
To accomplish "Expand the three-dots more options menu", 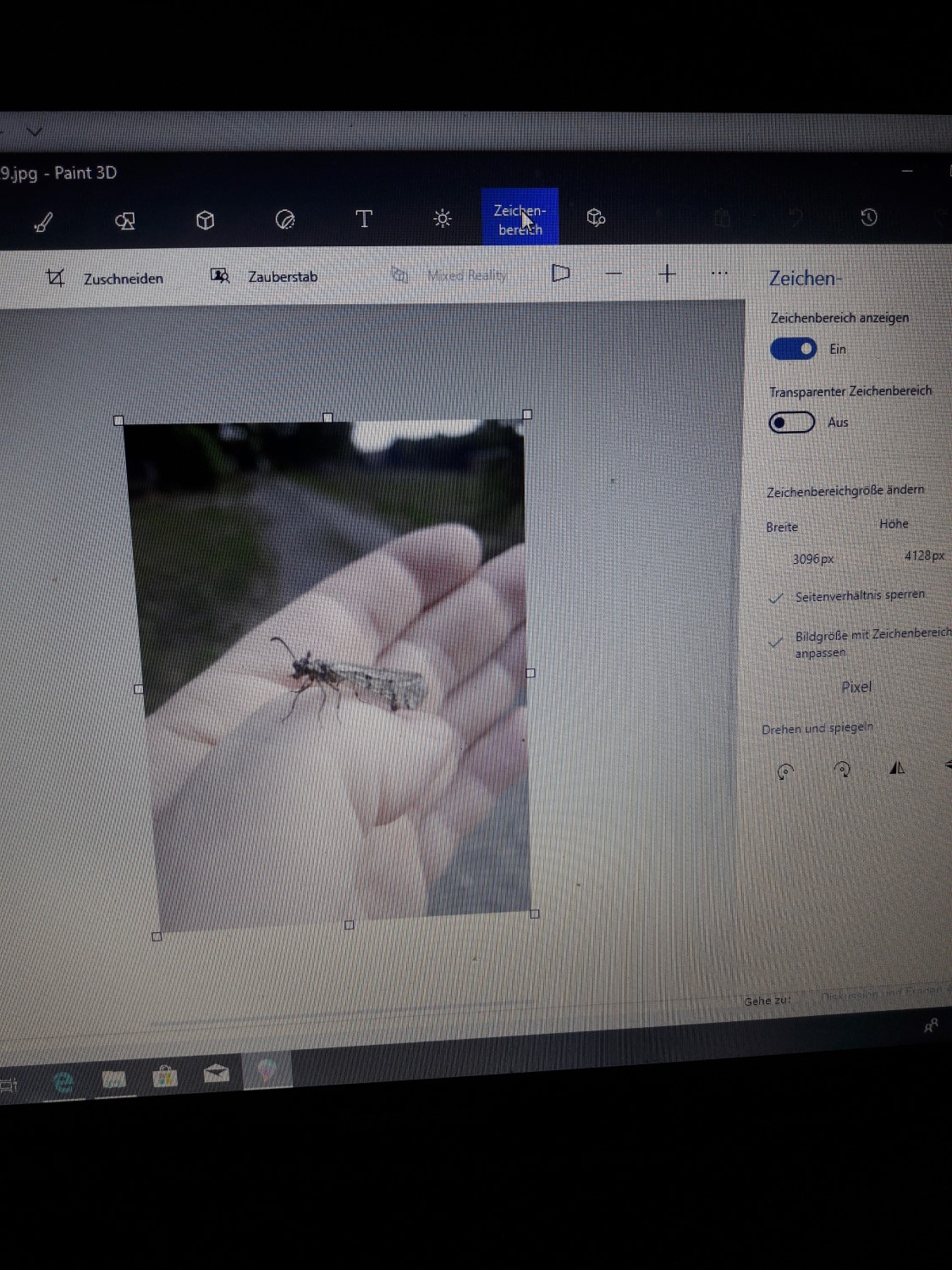I will pos(719,273).
